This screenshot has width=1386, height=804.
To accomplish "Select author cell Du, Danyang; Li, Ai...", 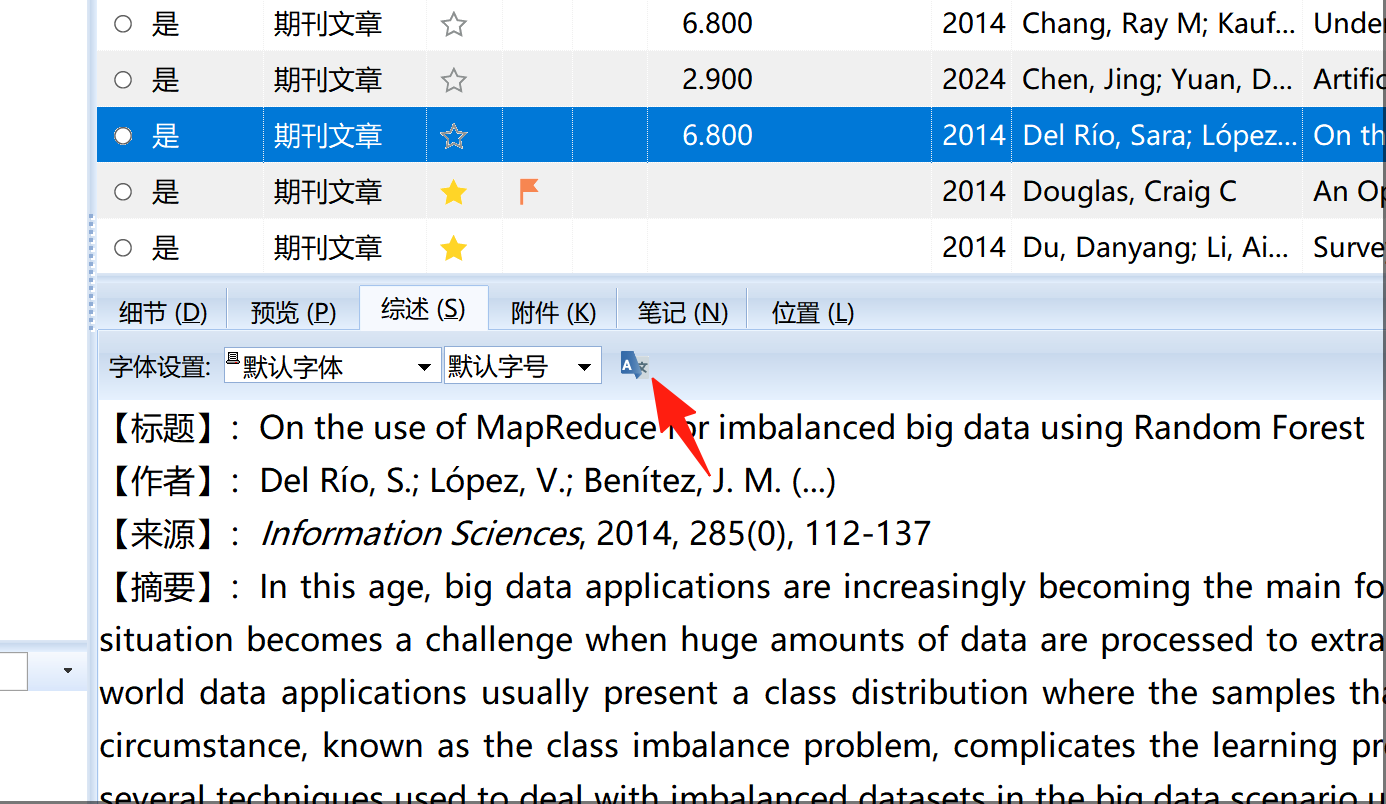I will (x=1158, y=248).
